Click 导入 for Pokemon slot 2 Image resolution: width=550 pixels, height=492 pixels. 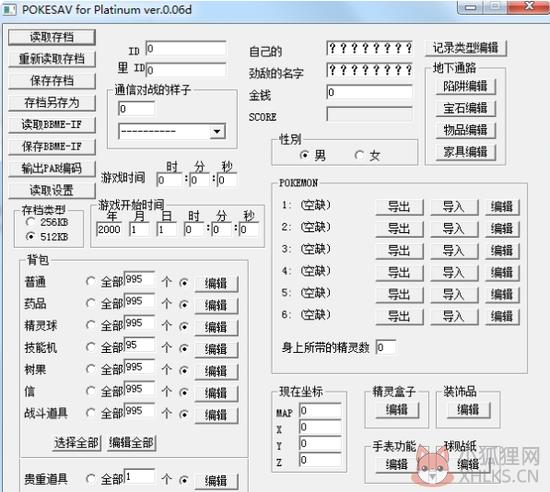(x=454, y=229)
